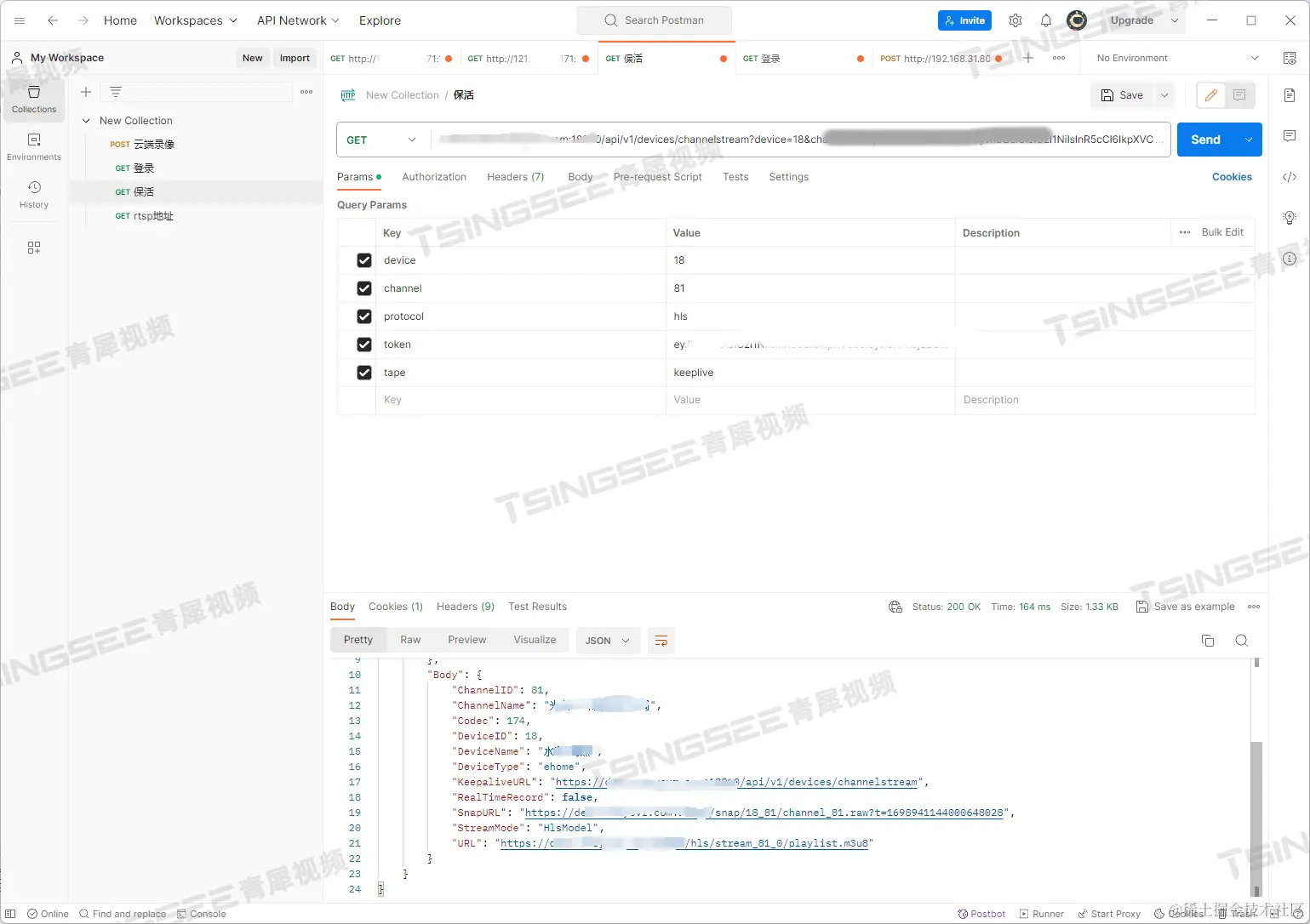Click the empty Key cell in params
1310x924 pixels.
tap(521, 400)
